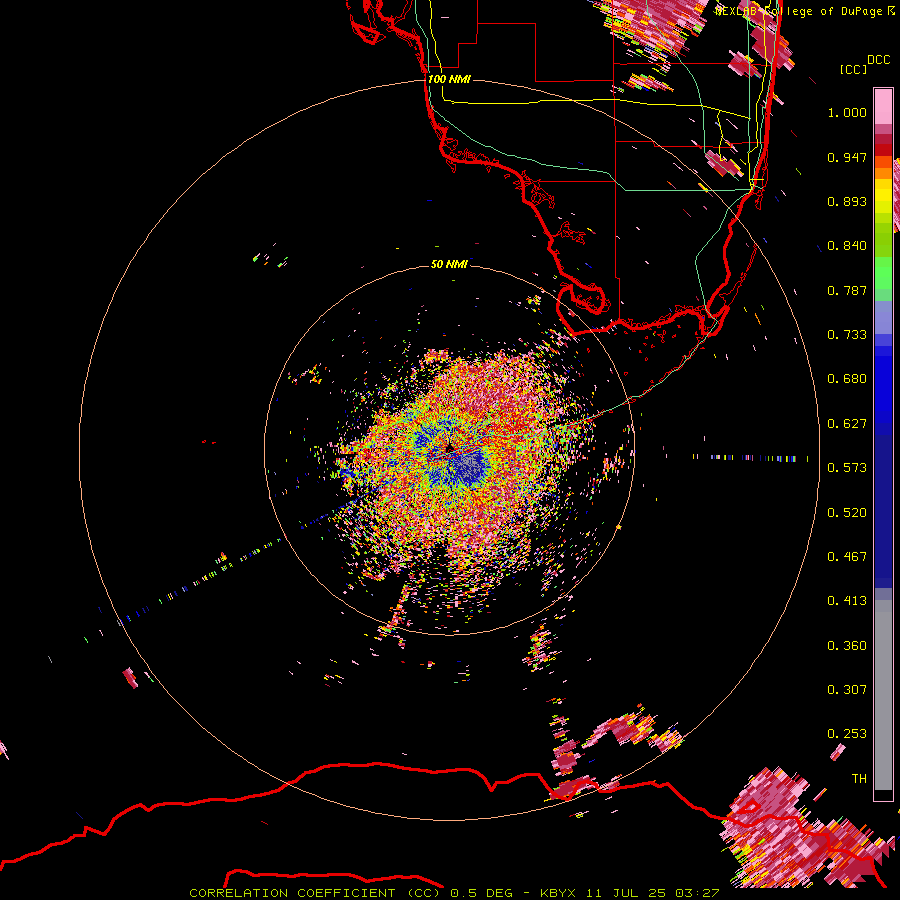Click the 0.467 scale value
Screen dimensions: 900x900
(847, 557)
